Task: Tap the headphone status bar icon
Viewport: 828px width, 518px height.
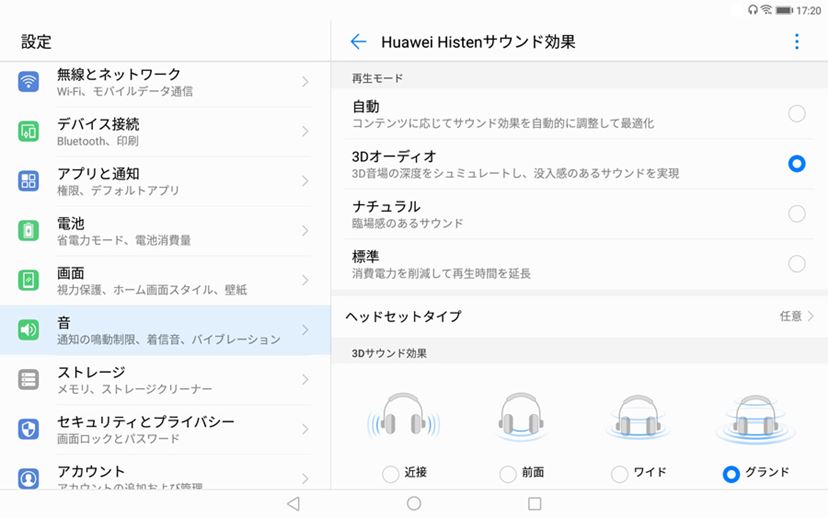Action: [753, 10]
